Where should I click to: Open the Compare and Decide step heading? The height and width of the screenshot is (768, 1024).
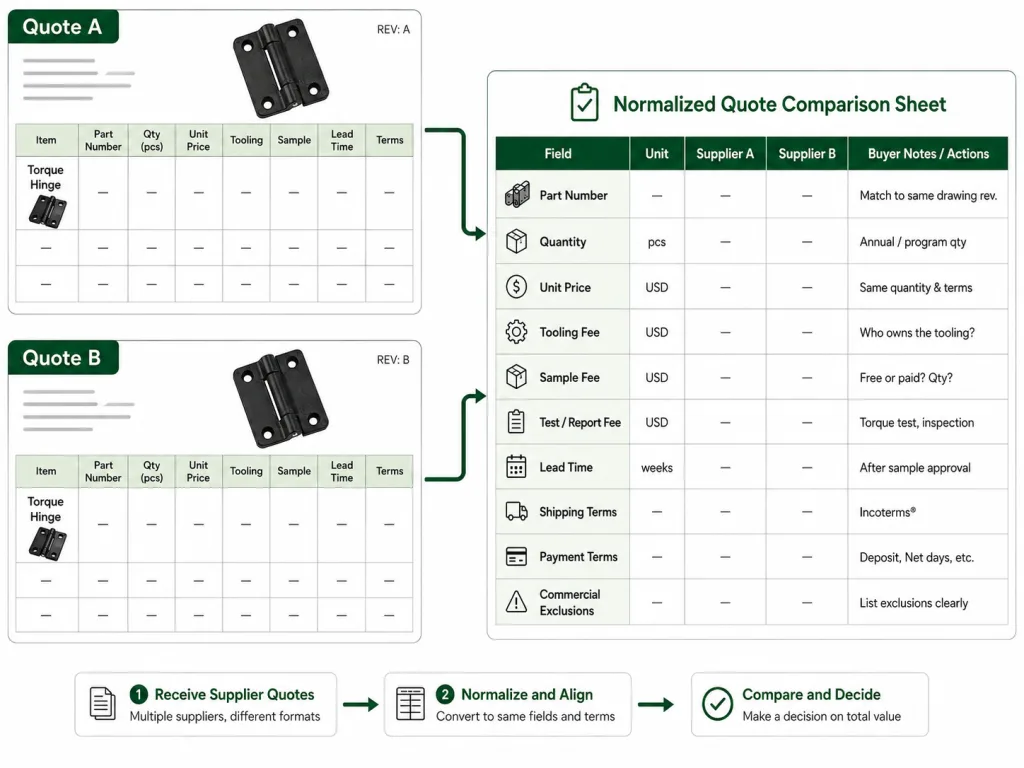(x=811, y=694)
